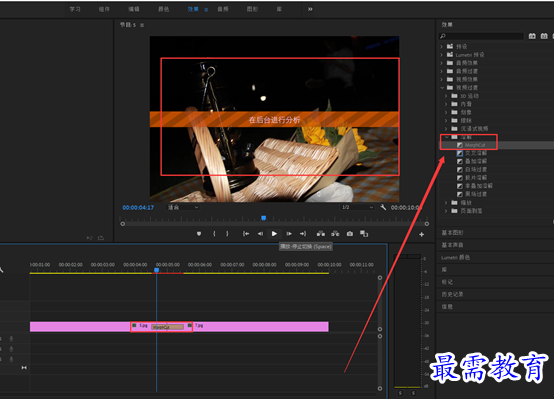
Task: Expand the 音频效果 folder
Action: click(442, 63)
